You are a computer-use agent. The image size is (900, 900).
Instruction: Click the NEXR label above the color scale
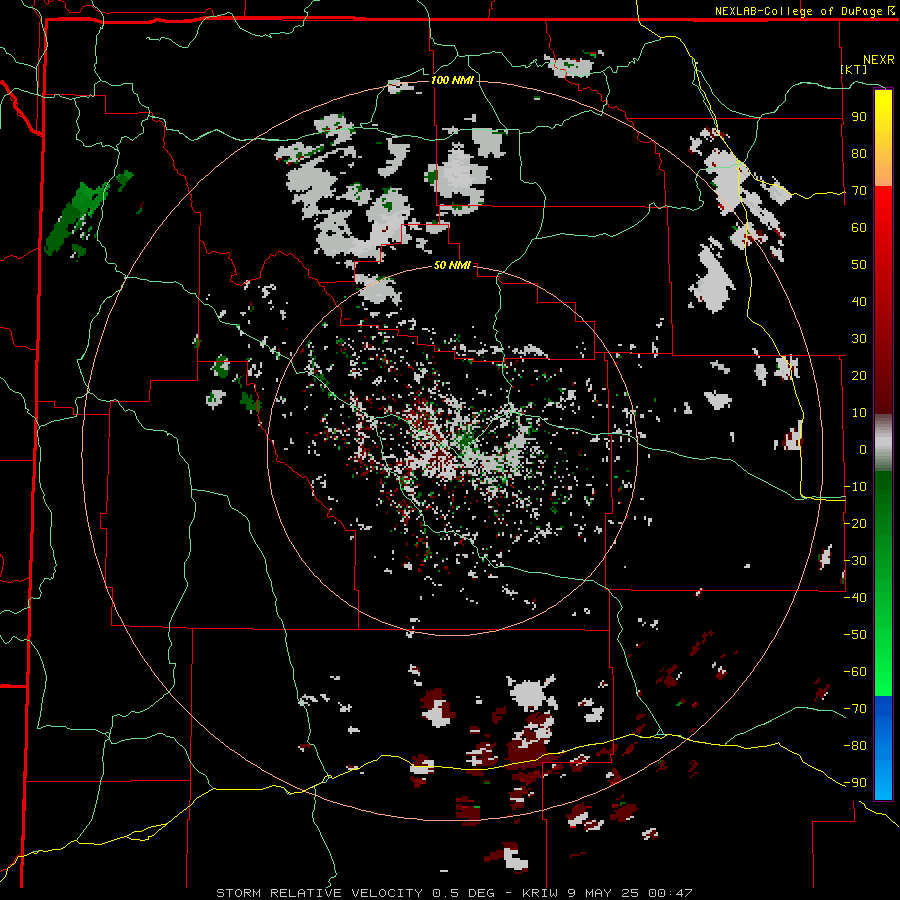tap(878, 60)
